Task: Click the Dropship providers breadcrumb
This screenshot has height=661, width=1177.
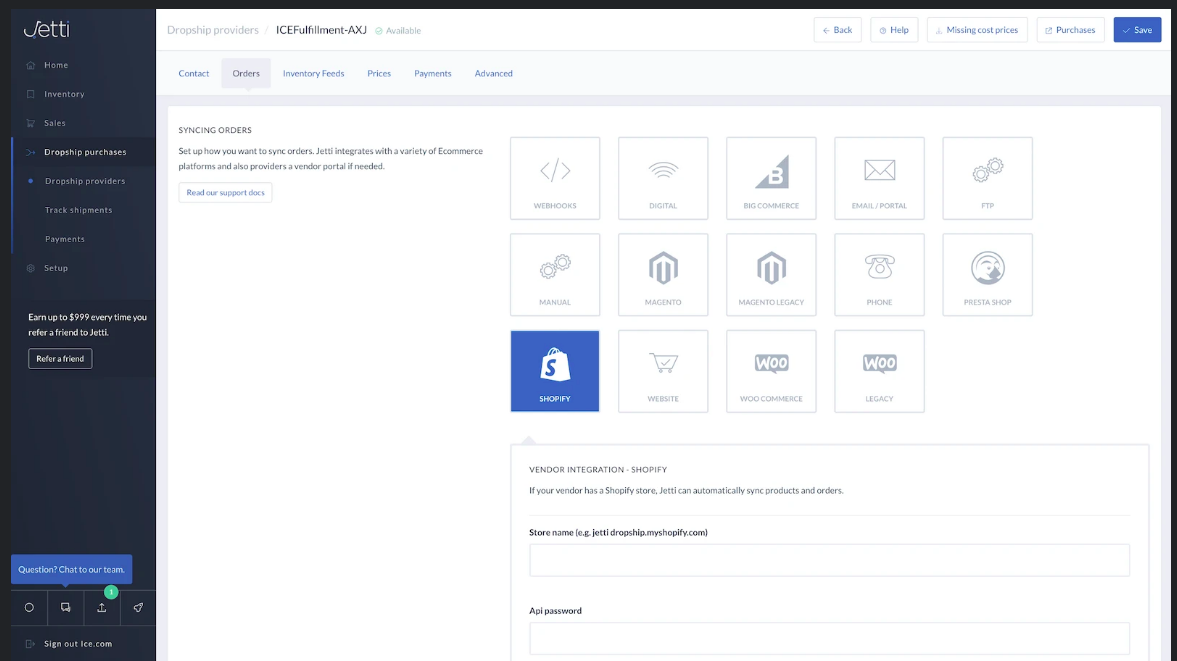Action: [212, 30]
